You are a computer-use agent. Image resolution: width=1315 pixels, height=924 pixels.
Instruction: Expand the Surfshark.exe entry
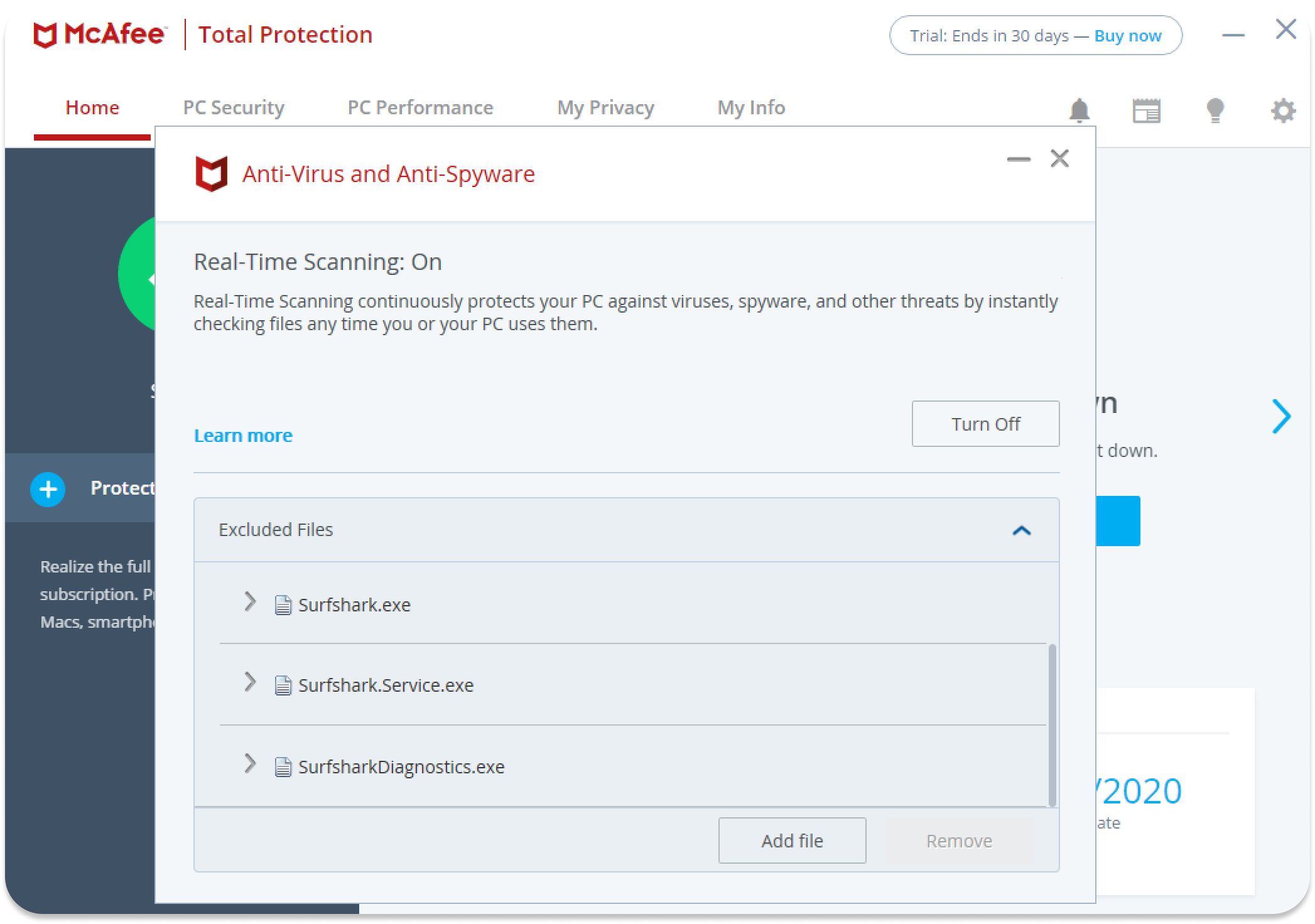(250, 602)
